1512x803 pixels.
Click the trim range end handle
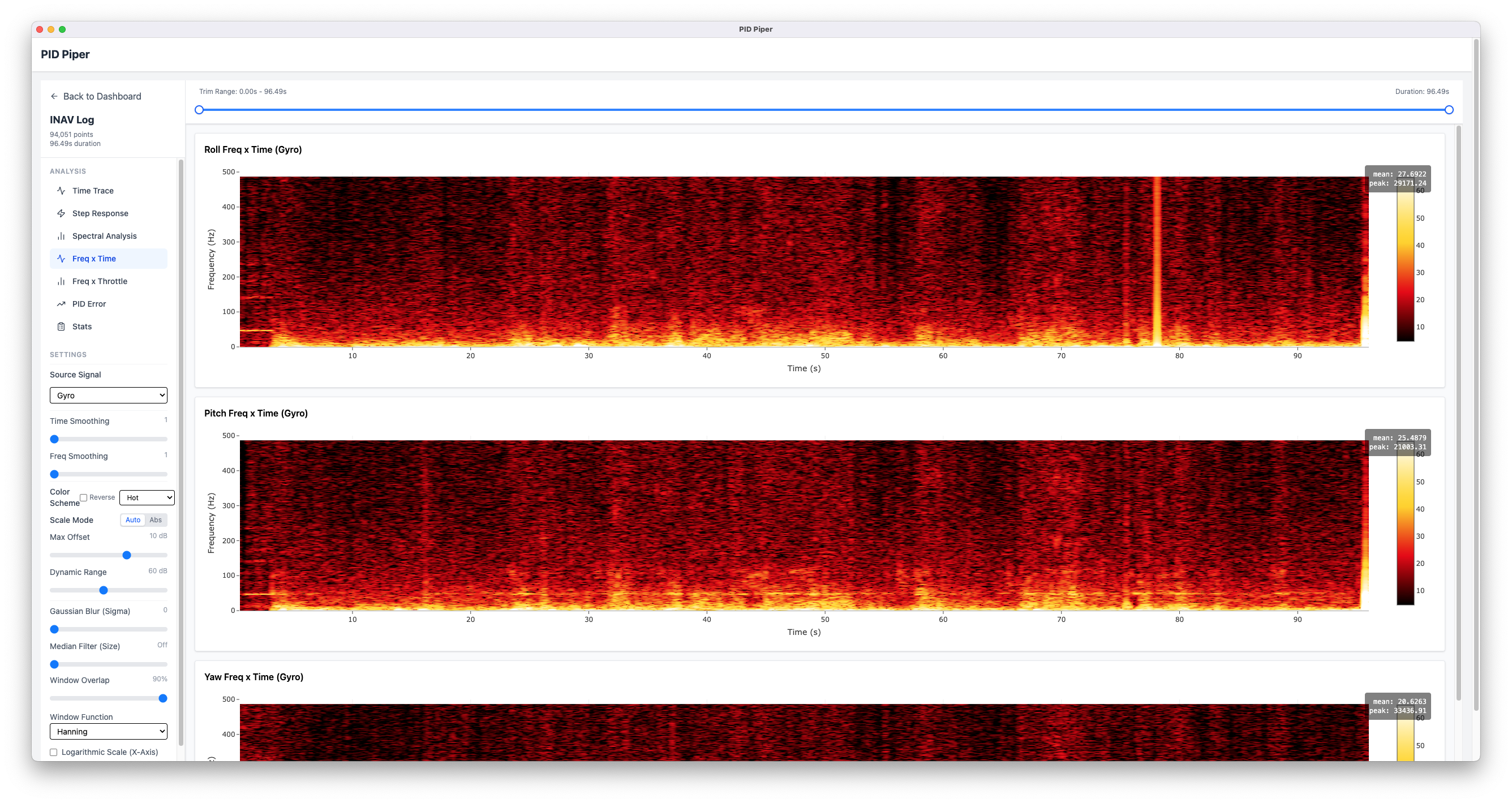1449,110
